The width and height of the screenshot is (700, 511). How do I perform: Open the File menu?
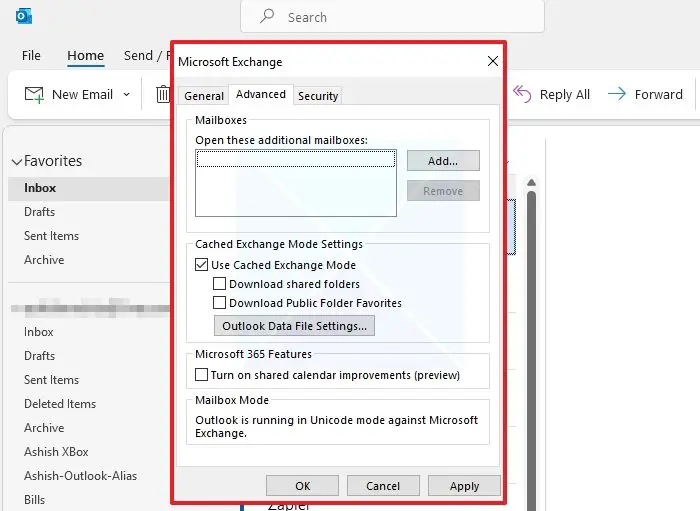point(31,55)
